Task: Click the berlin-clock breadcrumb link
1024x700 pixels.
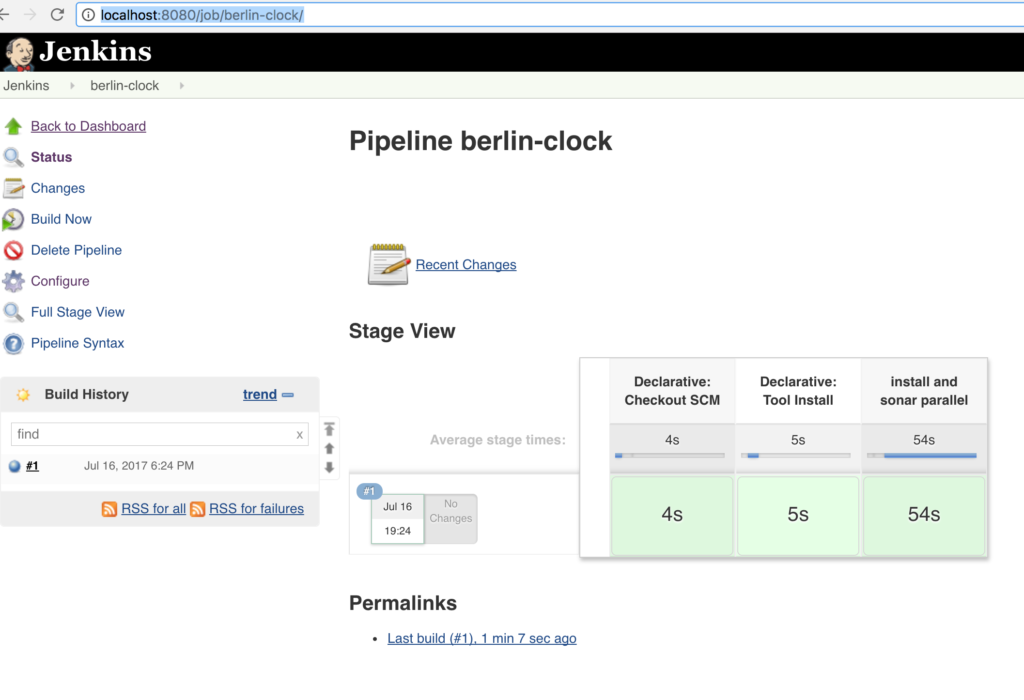Action: click(x=125, y=86)
